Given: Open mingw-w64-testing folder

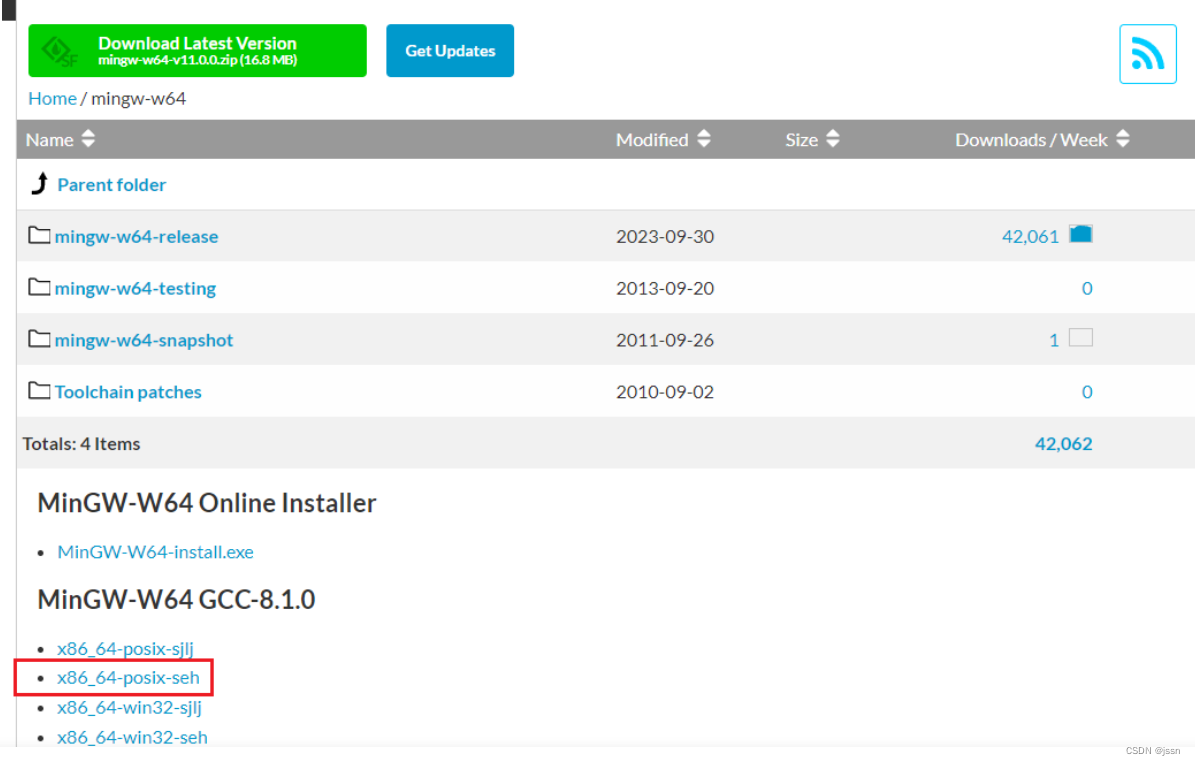Looking at the screenshot, I should pyautogui.click(x=135, y=288).
